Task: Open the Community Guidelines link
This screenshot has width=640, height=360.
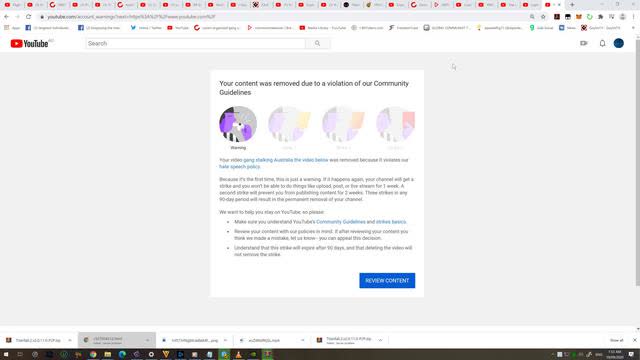Action: [x=341, y=222]
